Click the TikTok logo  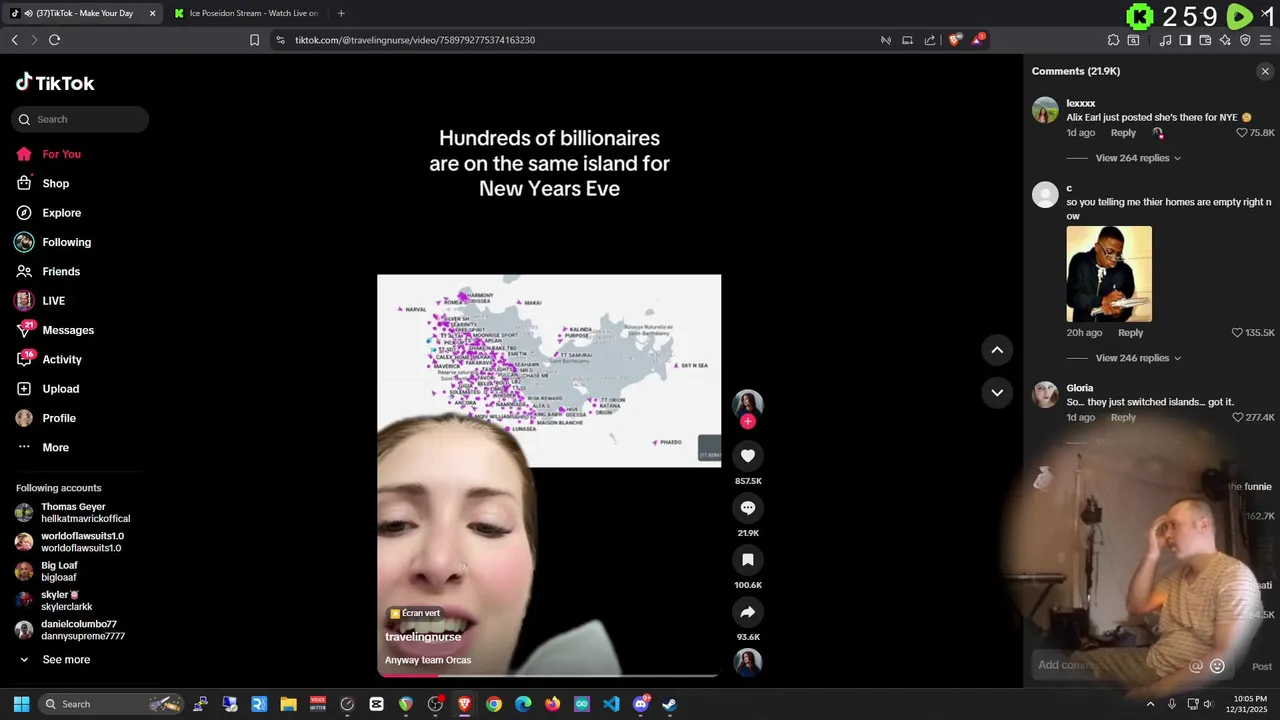coord(55,83)
